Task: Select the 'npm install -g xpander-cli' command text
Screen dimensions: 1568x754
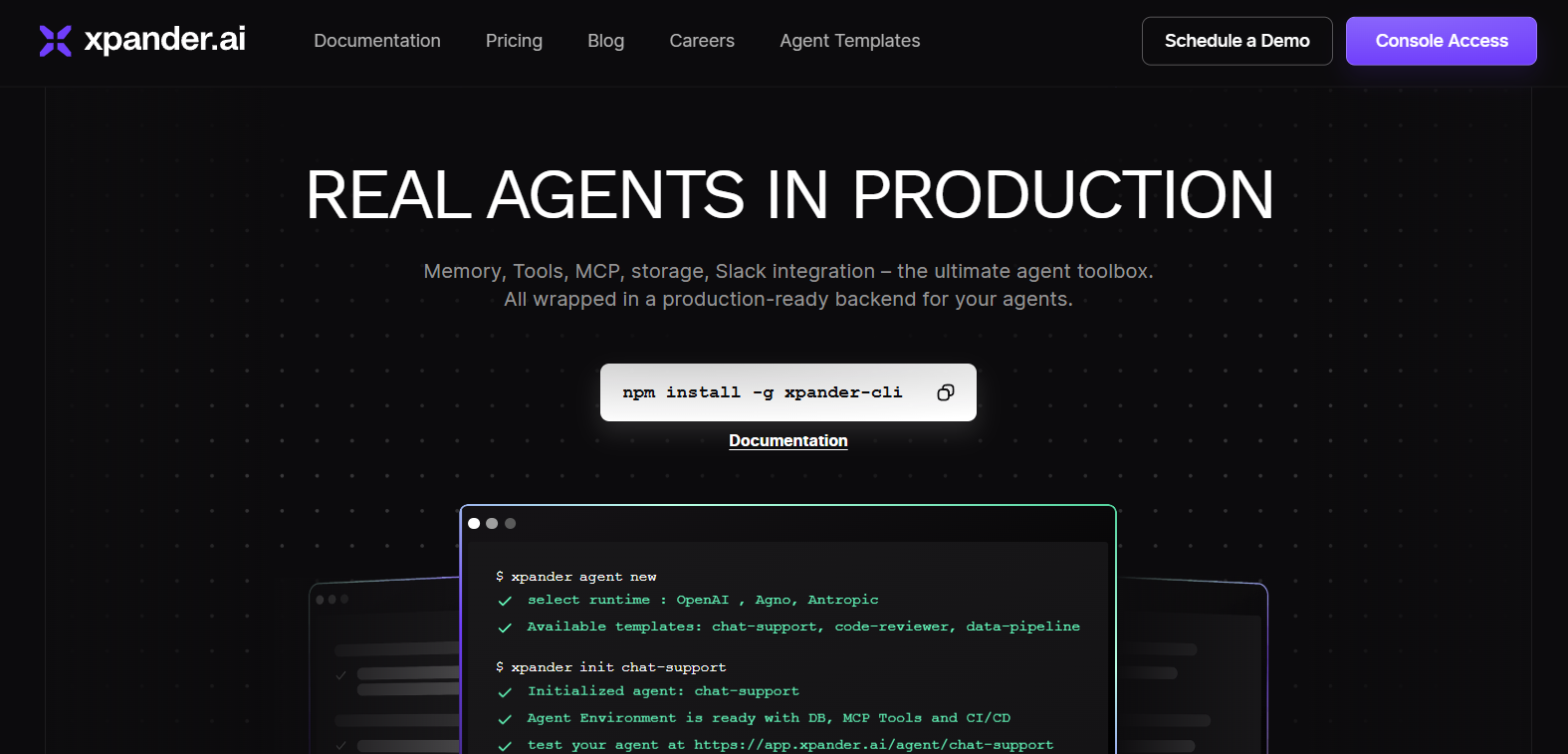Action: 763,392
